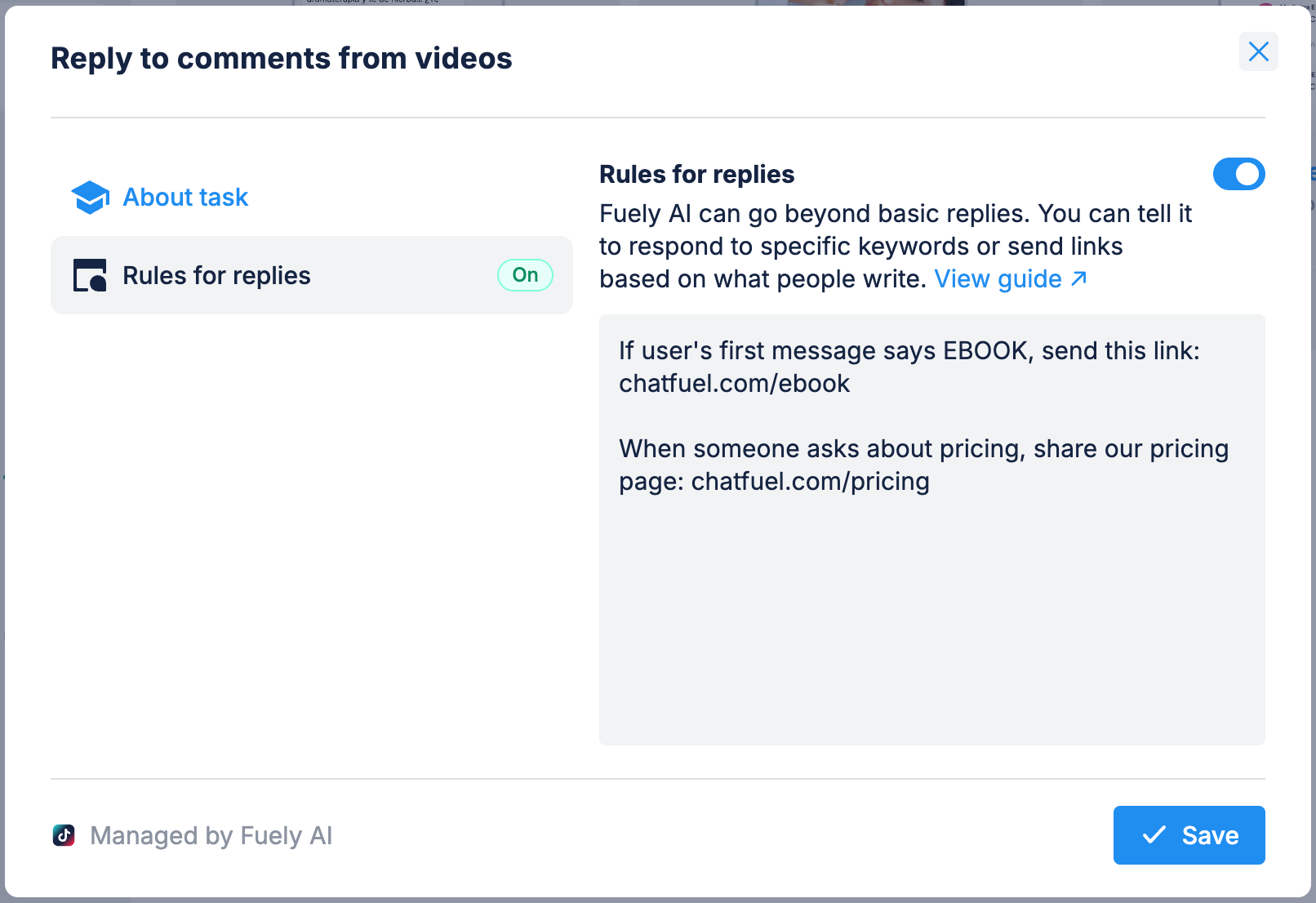
Task: Click the external arrow icon beside View guide
Action: 1078,279
